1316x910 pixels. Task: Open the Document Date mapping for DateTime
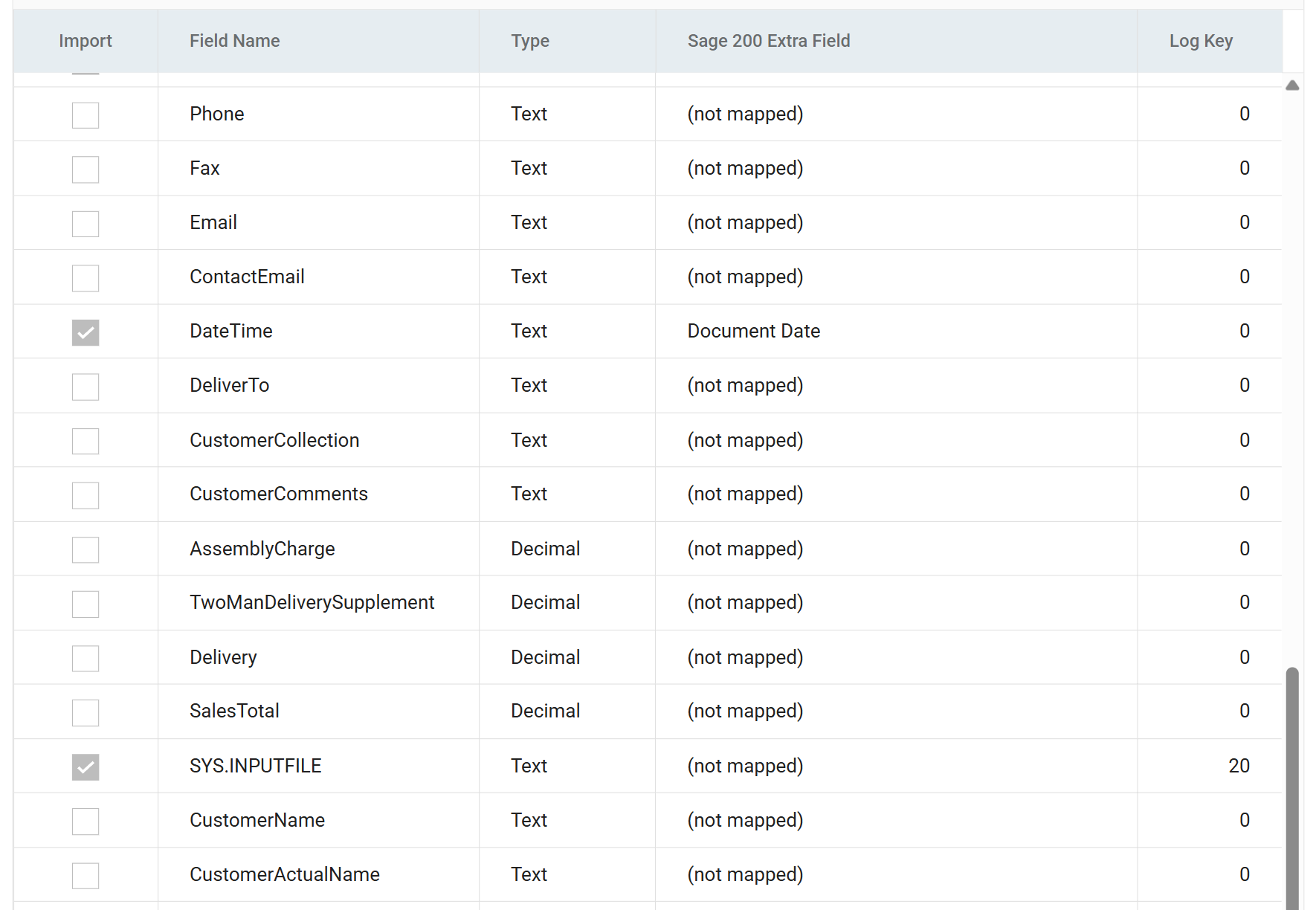[x=896, y=331]
